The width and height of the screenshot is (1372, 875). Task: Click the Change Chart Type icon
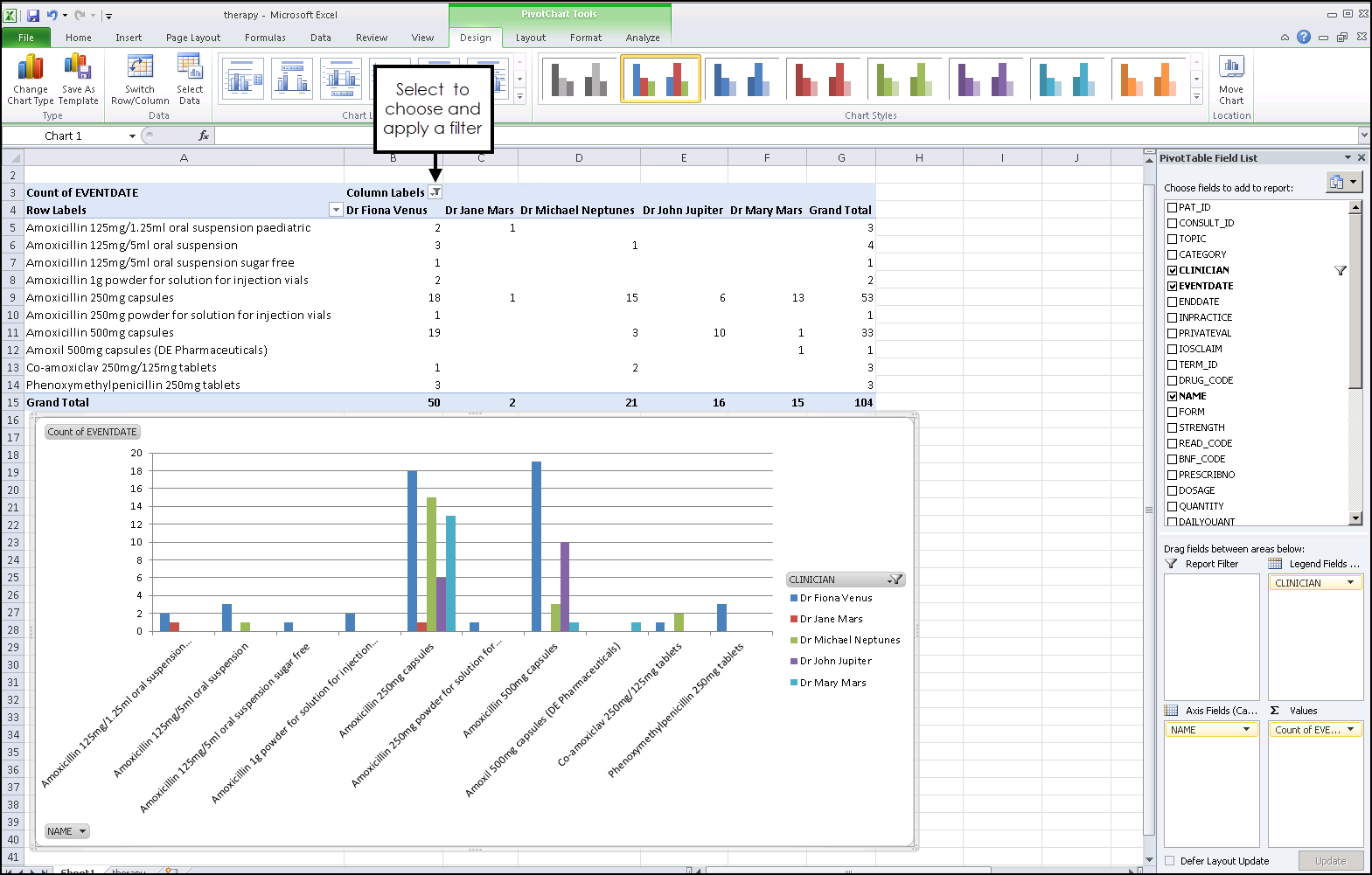coord(31,68)
